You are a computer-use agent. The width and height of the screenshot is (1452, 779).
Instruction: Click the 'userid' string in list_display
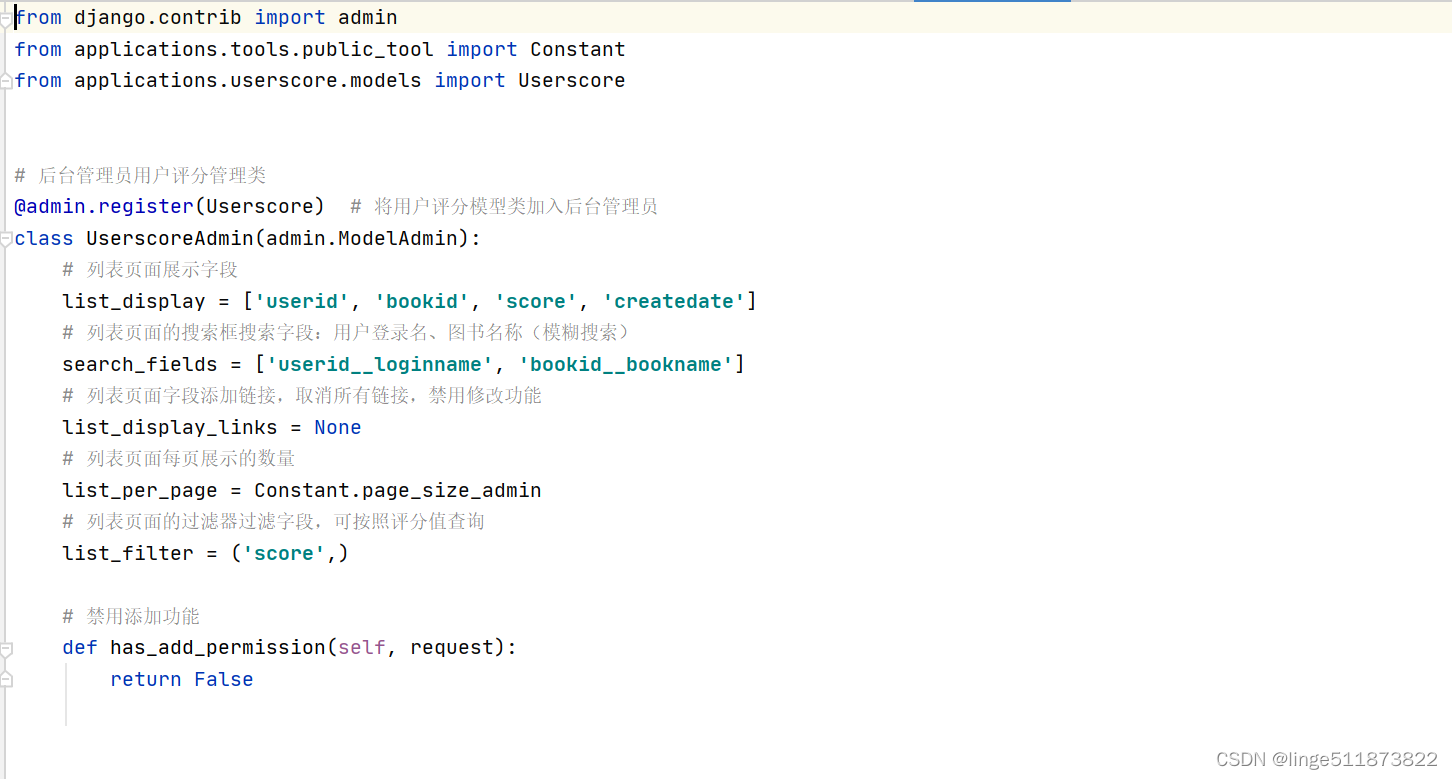click(302, 301)
